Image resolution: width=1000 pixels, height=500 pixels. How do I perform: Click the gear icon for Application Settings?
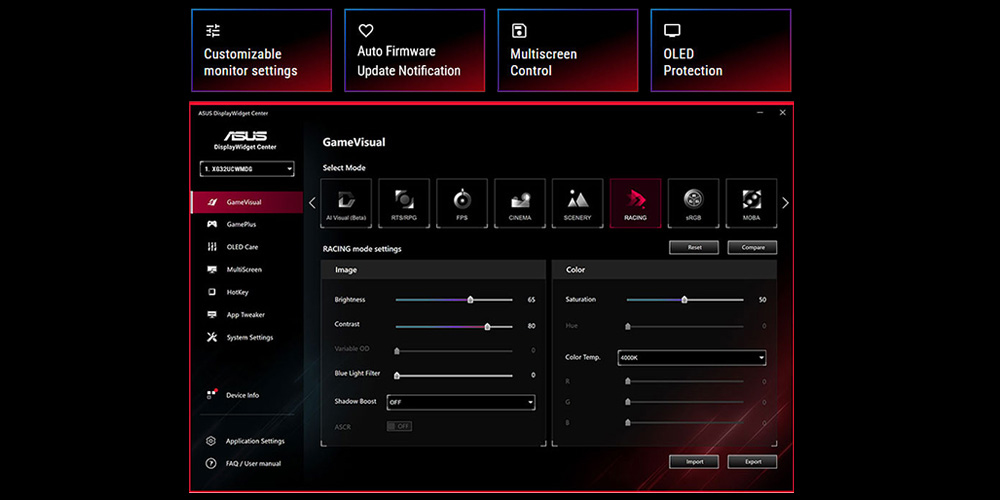[211, 441]
